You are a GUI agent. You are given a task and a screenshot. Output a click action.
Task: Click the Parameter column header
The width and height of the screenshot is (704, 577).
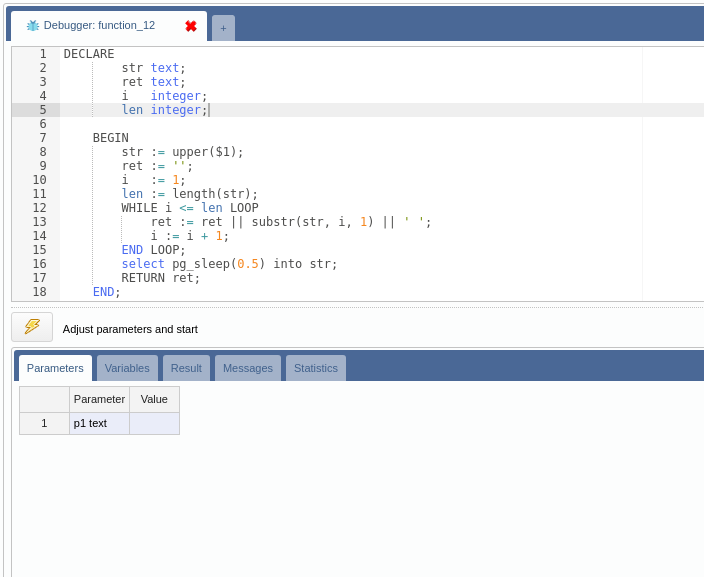99,399
